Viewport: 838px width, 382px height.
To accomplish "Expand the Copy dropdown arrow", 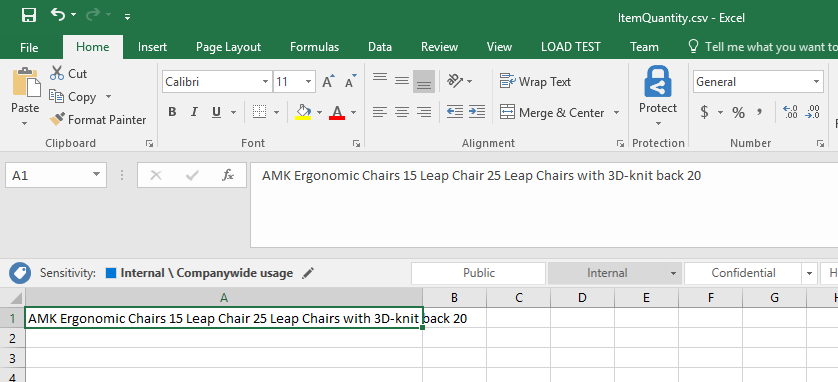I will [x=108, y=97].
